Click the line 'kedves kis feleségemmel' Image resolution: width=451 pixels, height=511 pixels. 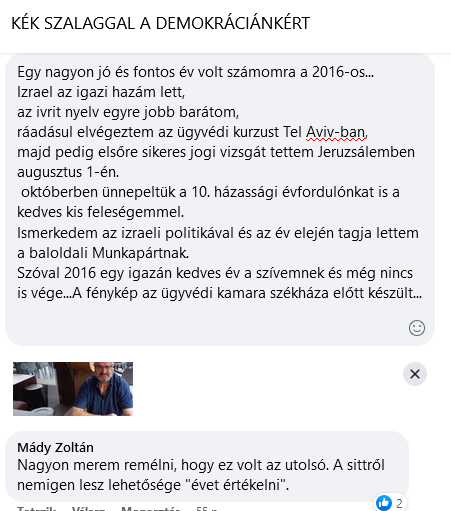(x=100, y=212)
